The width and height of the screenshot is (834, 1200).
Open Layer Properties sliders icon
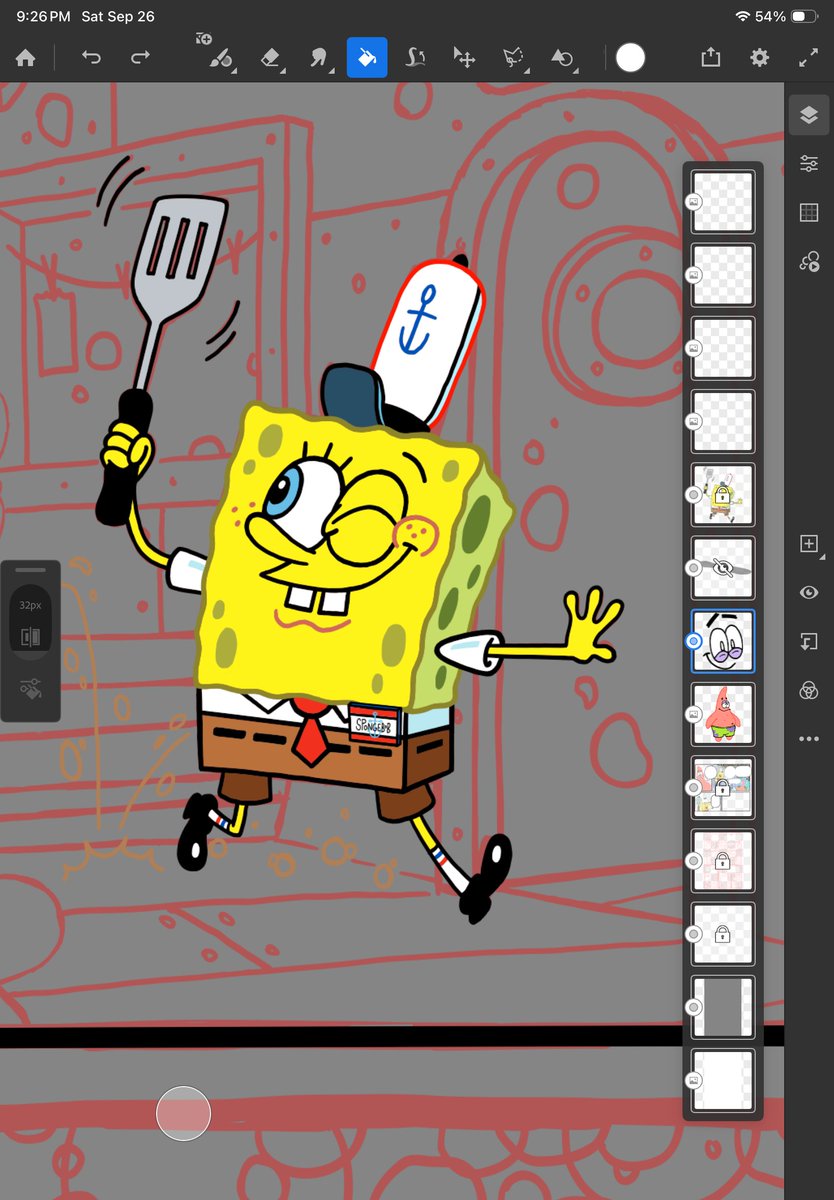809,163
